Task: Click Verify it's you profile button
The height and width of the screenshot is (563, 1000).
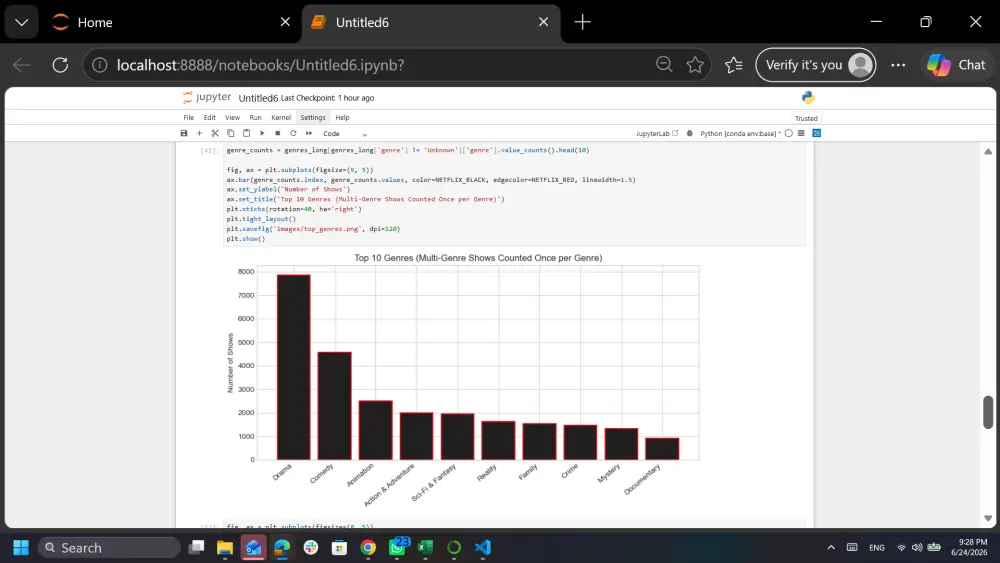Action: [816, 65]
